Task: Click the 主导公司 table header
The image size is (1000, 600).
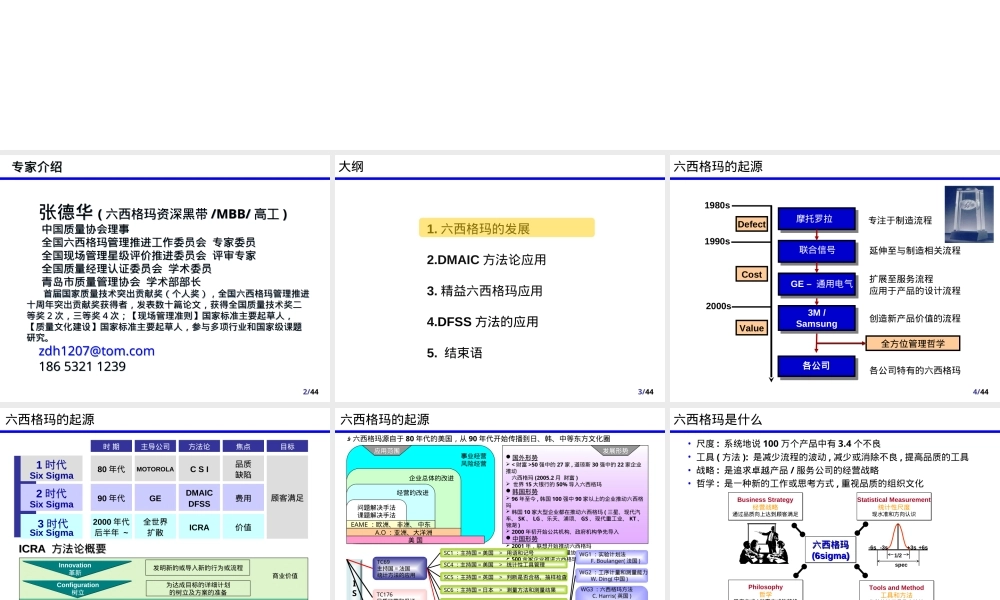Action: (155, 446)
